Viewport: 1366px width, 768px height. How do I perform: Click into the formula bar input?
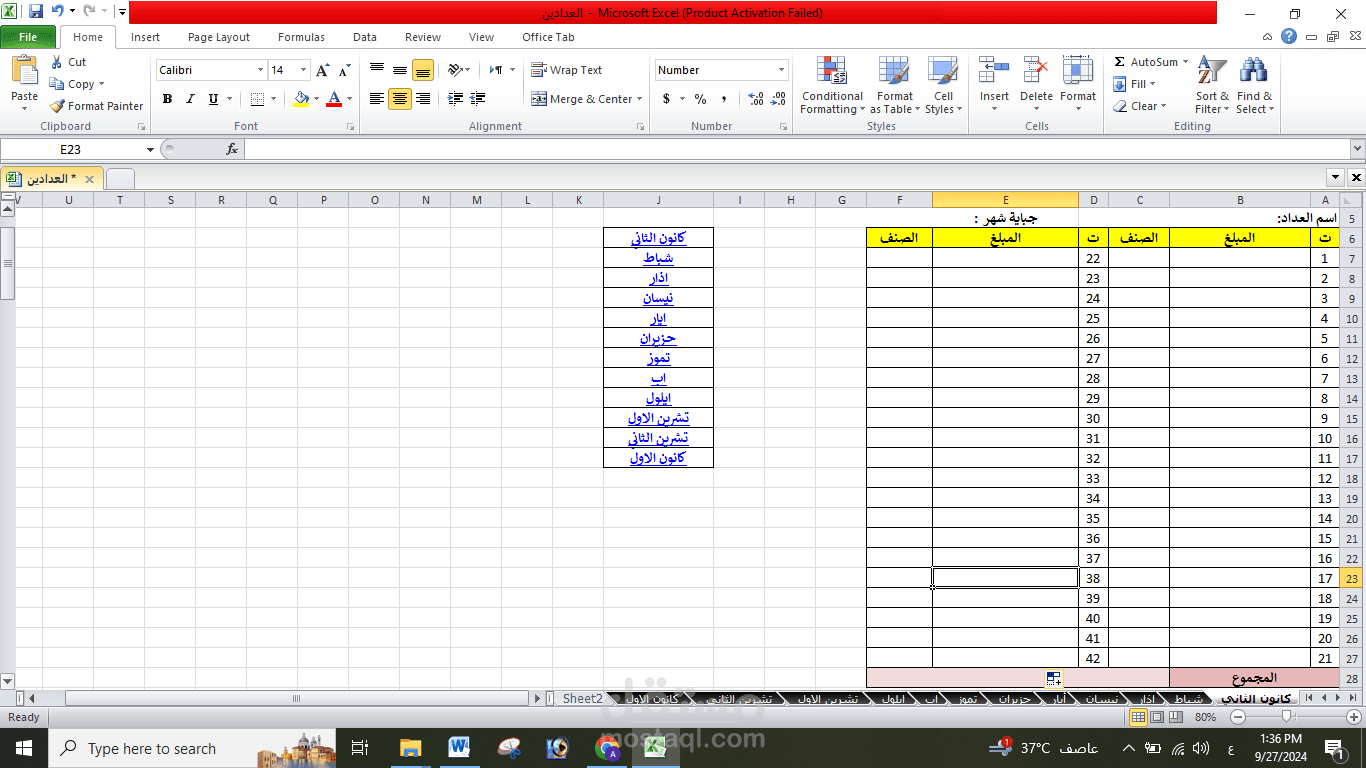pos(795,149)
